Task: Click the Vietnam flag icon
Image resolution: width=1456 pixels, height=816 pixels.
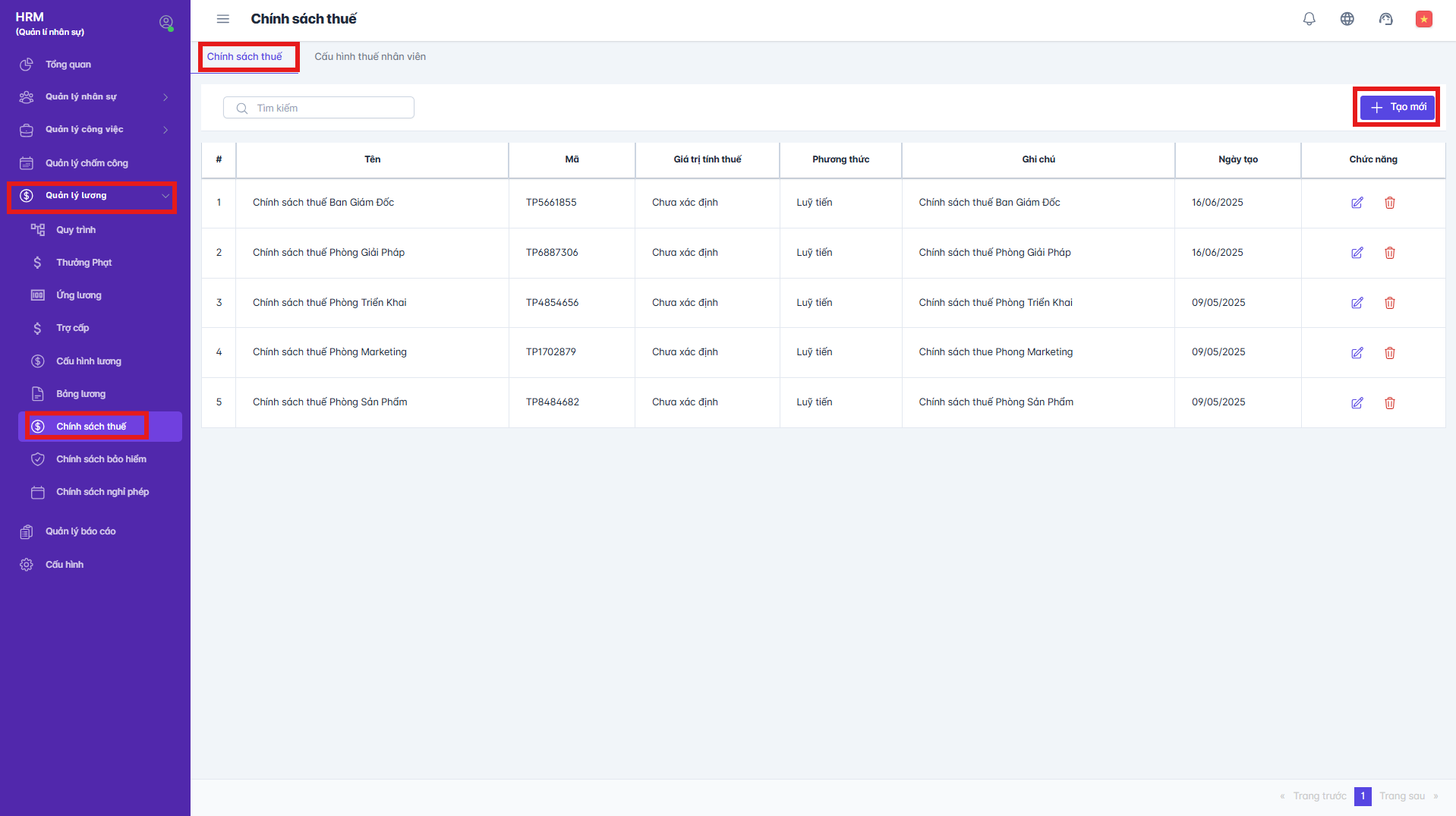Action: (1423, 19)
